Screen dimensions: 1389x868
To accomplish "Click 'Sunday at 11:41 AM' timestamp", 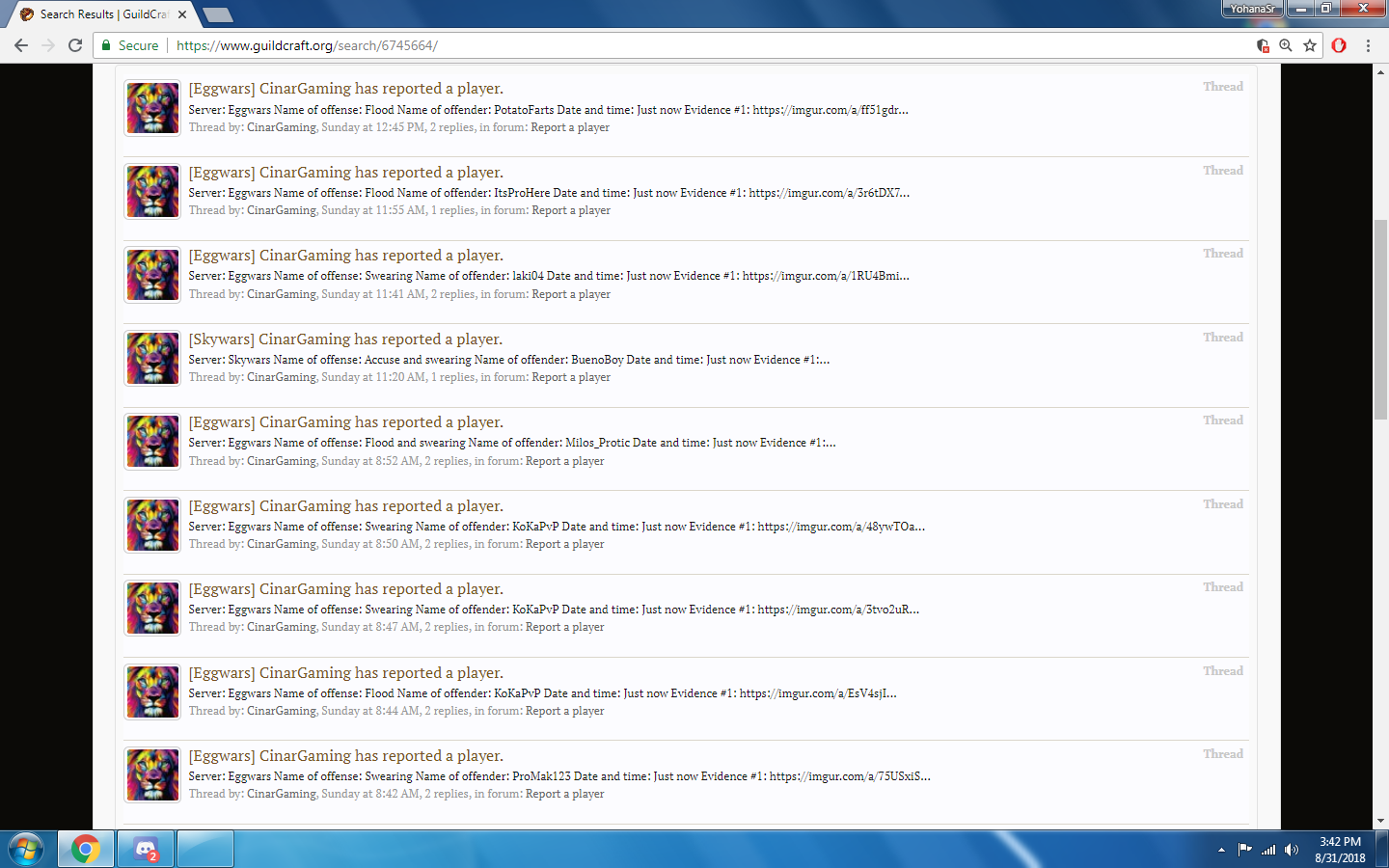I will (373, 294).
